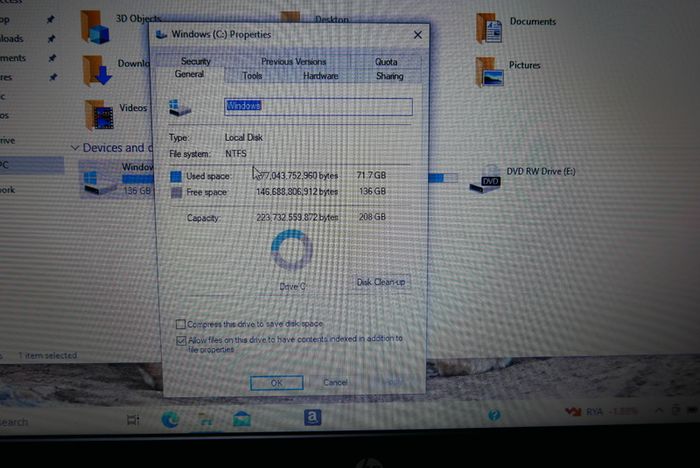Click the Cancel button

pos(335,382)
